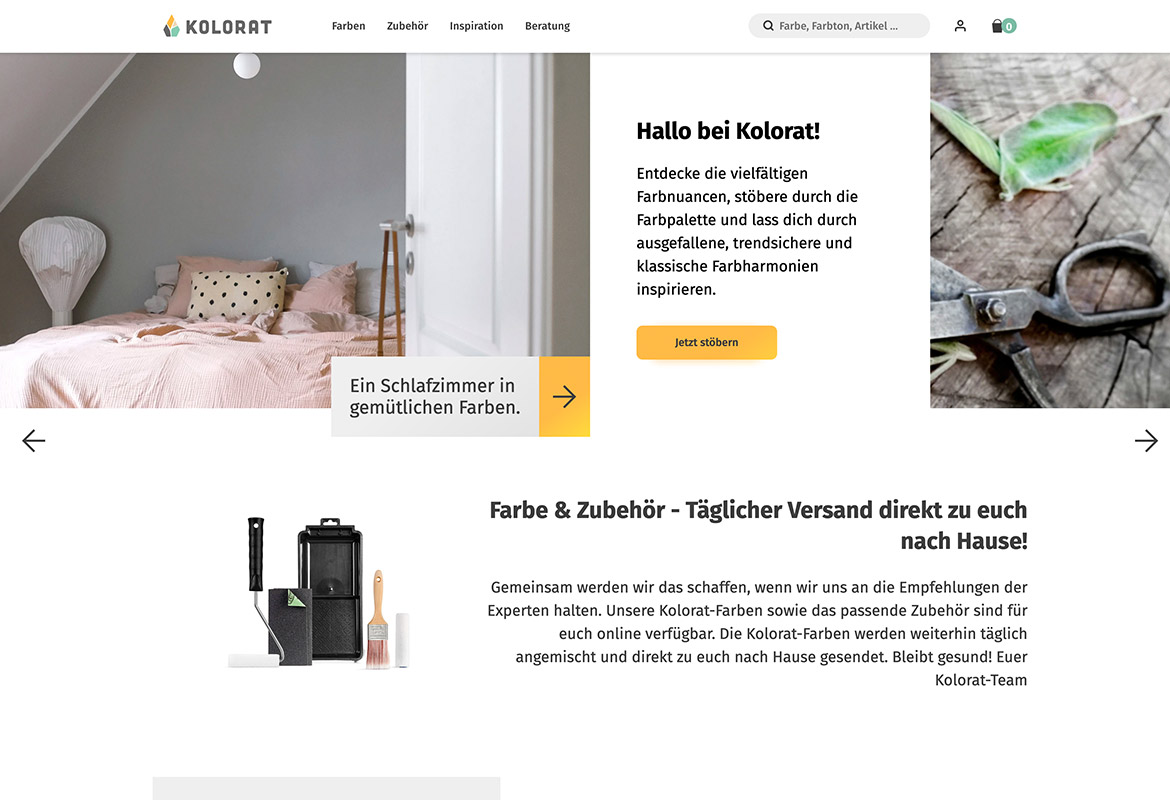The width and height of the screenshot is (1170, 800).
Task: Click the Schlafzimmer in gemütlichen Farben caption
Action: click(435, 396)
